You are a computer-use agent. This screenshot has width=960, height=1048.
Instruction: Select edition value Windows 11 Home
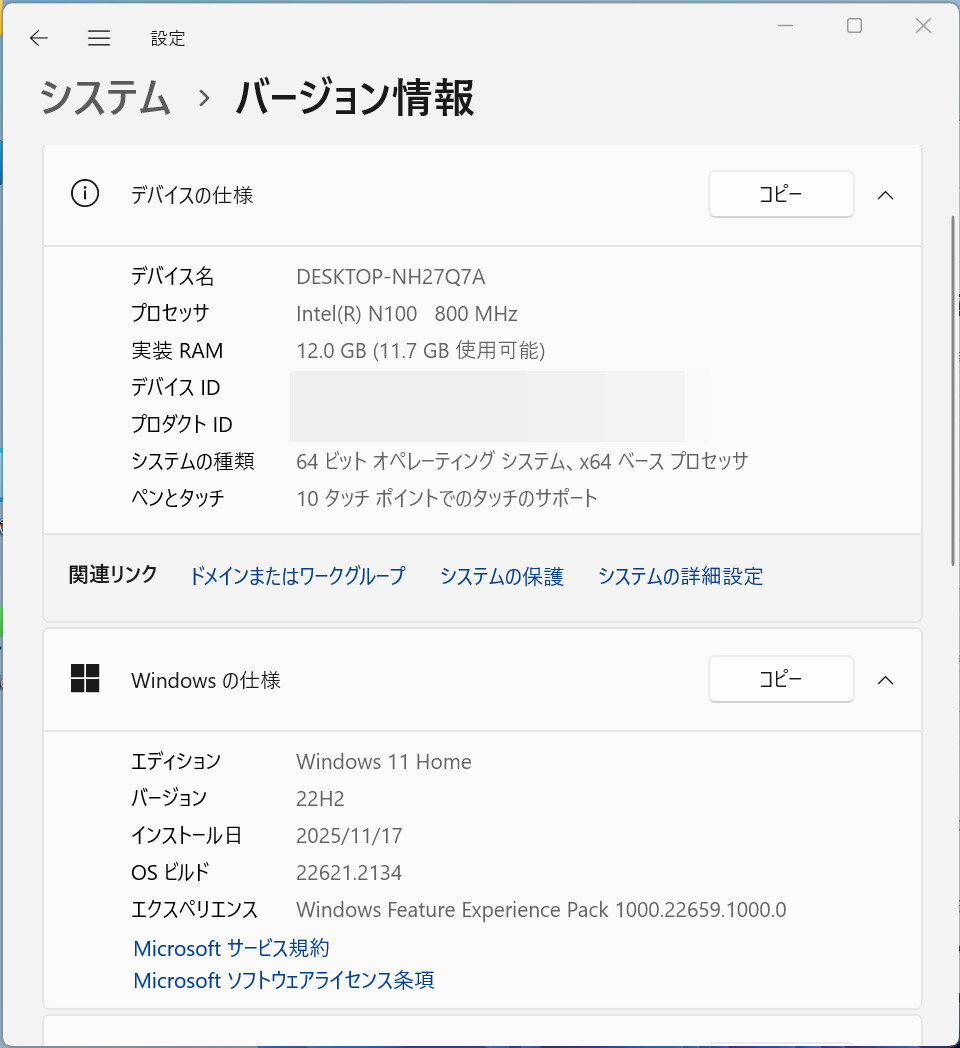point(384,762)
